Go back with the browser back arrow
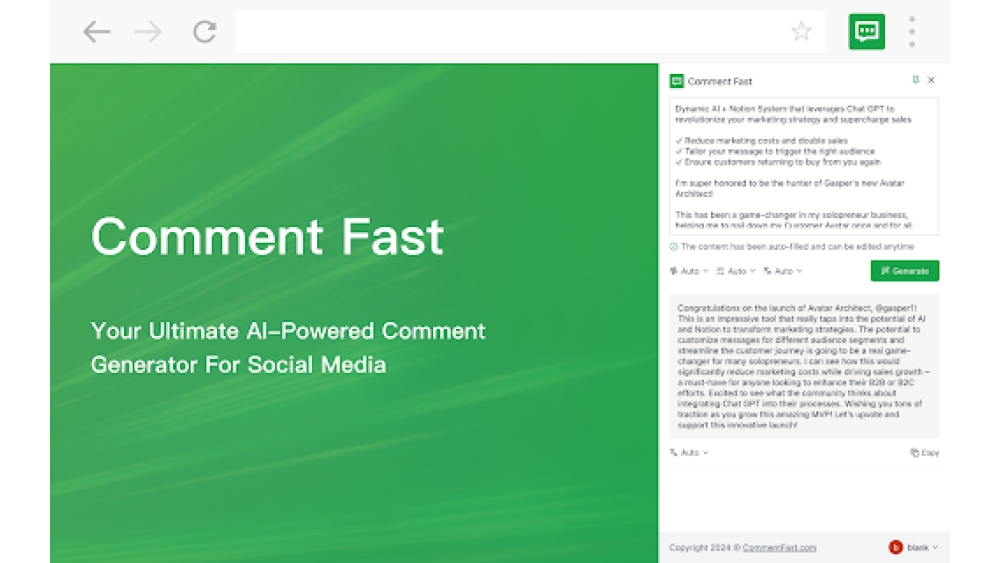 pyautogui.click(x=97, y=31)
